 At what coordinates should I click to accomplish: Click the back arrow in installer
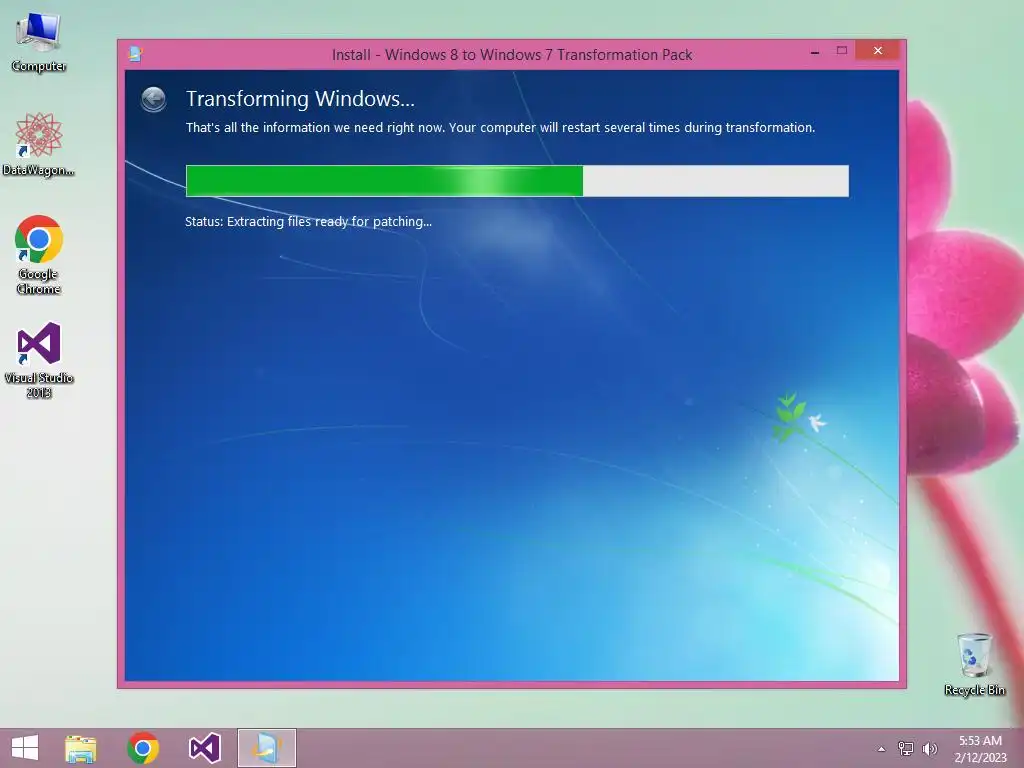pyautogui.click(x=153, y=100)
